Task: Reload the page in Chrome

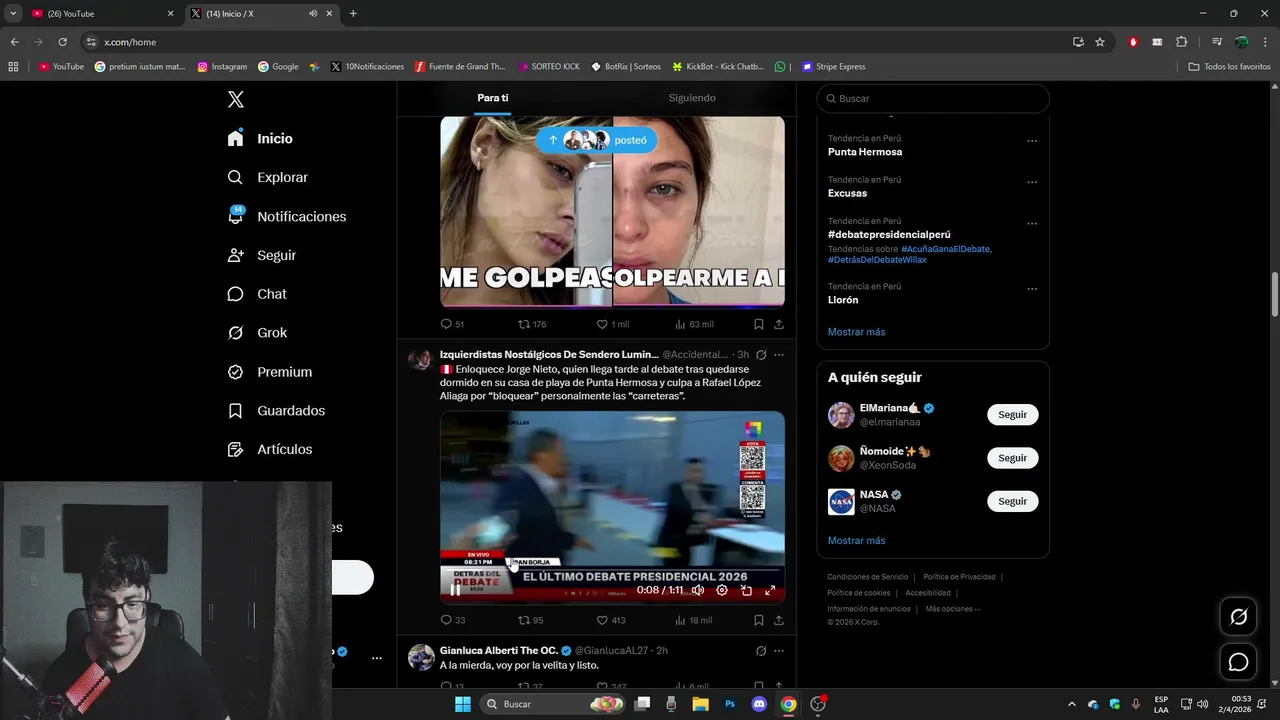Action: 62,42
